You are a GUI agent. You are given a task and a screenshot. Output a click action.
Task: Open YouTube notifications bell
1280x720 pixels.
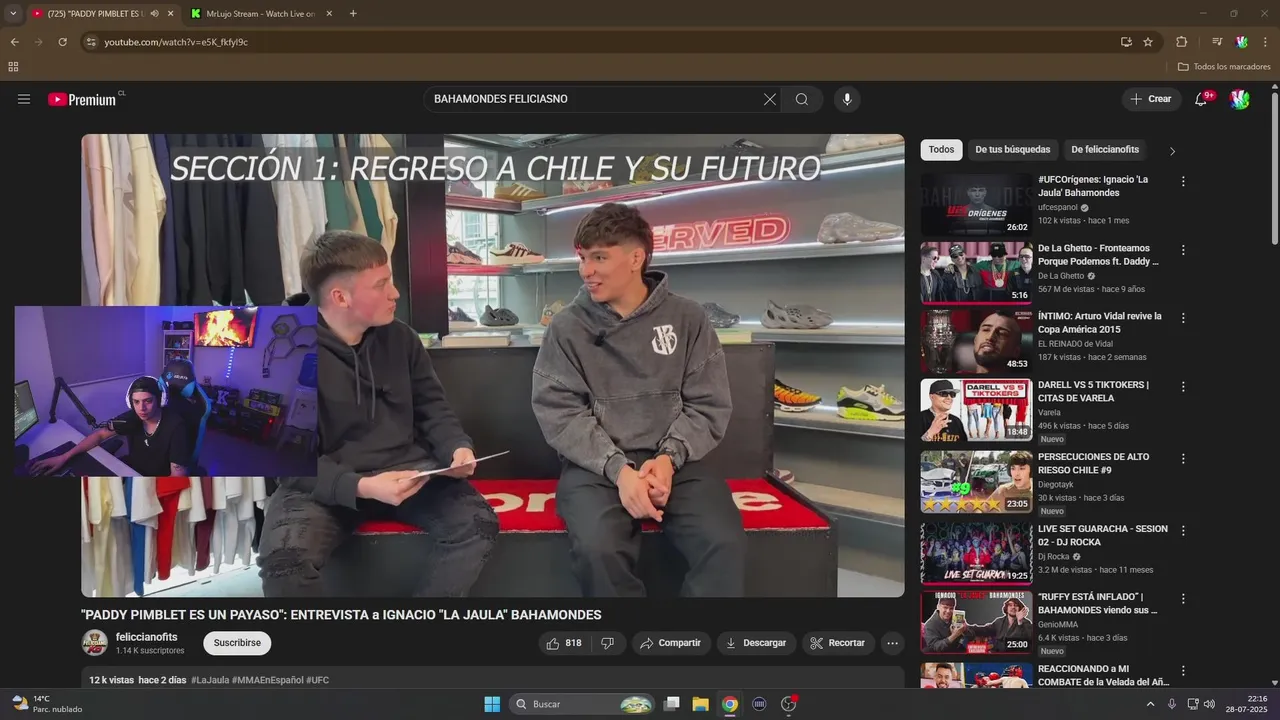[1201, 99]
